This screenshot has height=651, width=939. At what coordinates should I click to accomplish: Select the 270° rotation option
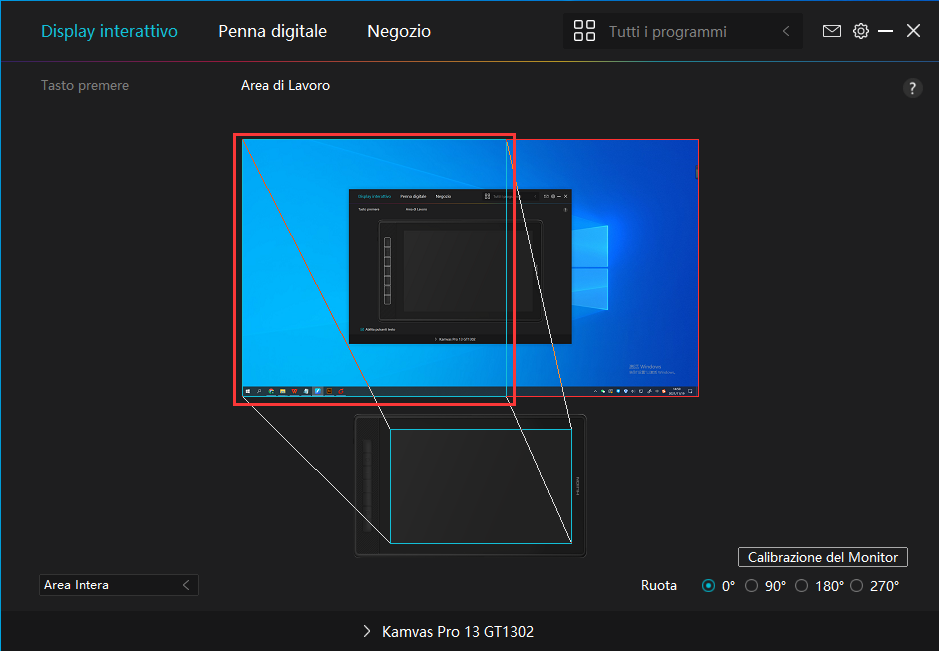click(x=856, y=585)
